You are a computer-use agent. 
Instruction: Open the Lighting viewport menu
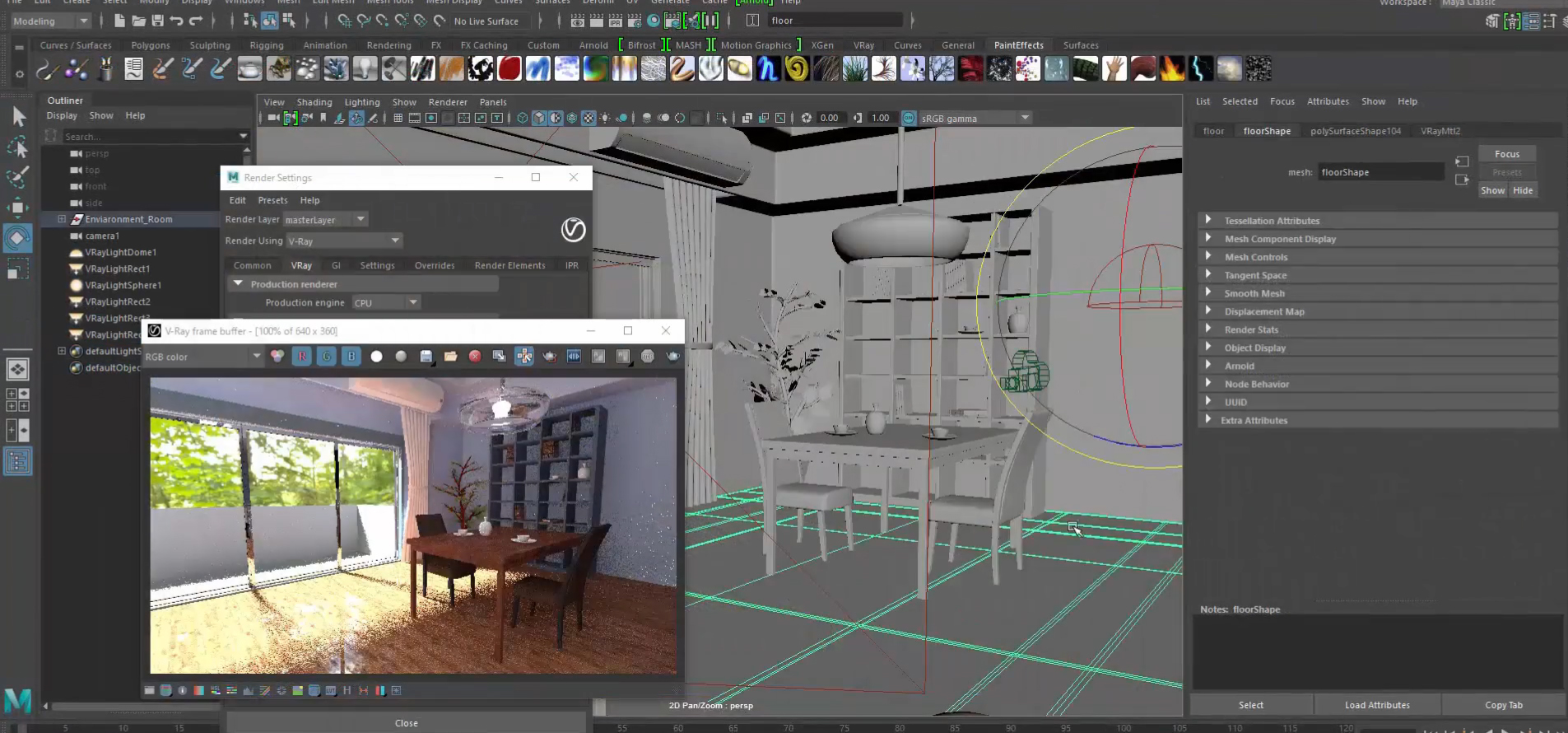coord(361,102)
